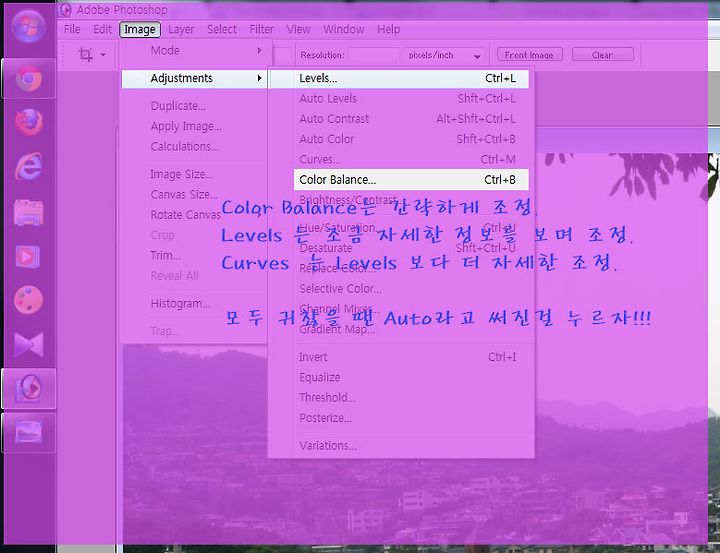This screenshot has width=720, height=553.
Task: Open the Filter menu
Action: pyautogui.click(x=261, y=29)
